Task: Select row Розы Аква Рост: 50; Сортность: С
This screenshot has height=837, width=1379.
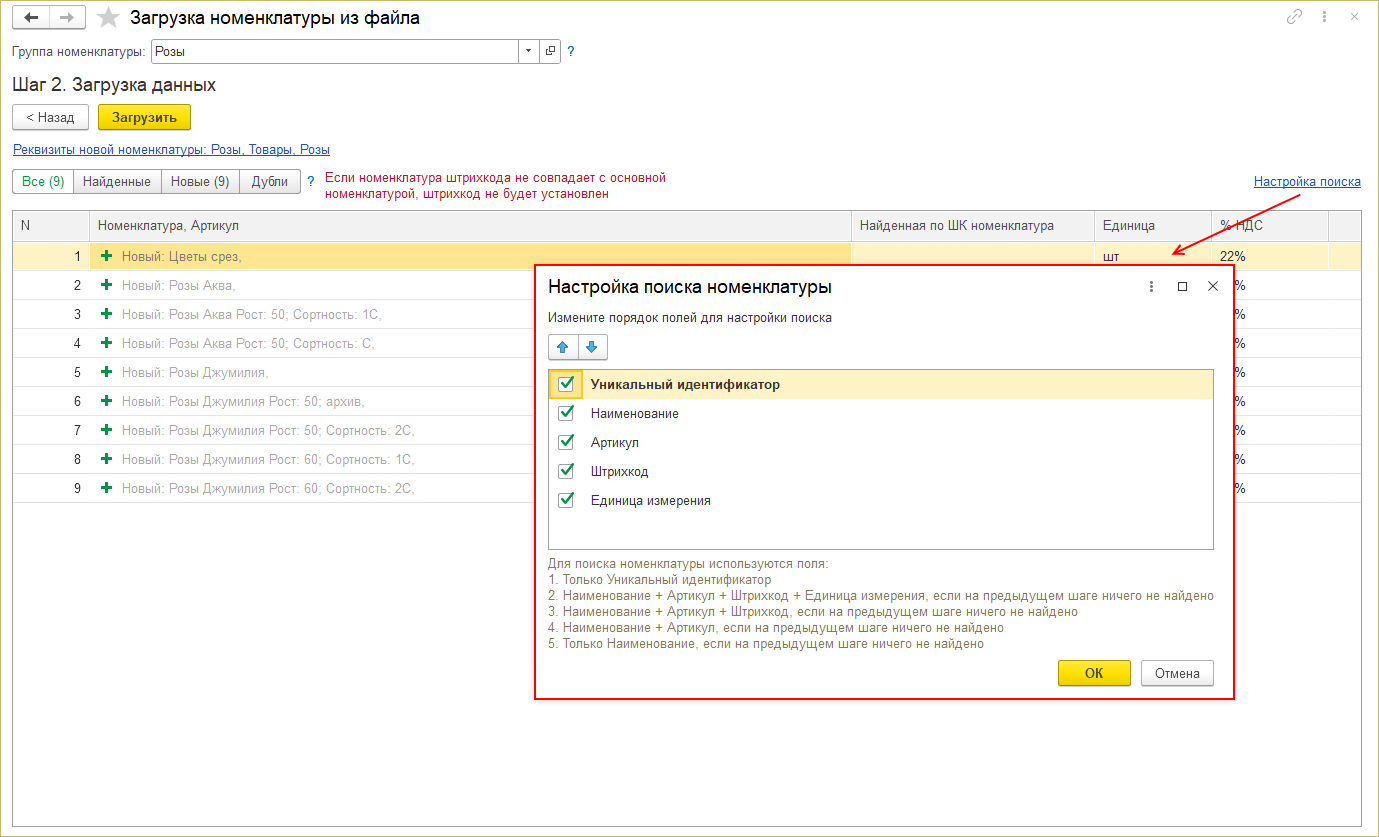Action: point(248,343)
